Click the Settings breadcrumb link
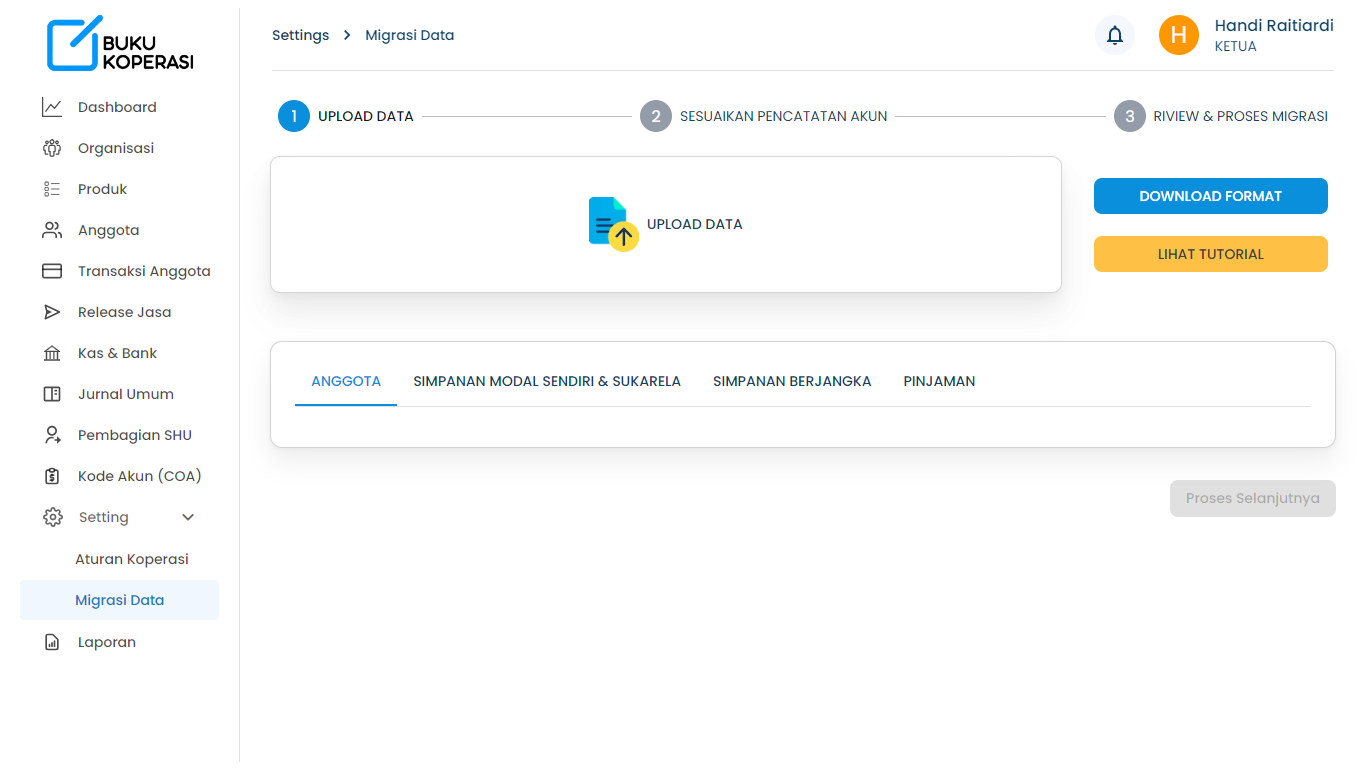The image size is (1366, 768). (300, 34)
